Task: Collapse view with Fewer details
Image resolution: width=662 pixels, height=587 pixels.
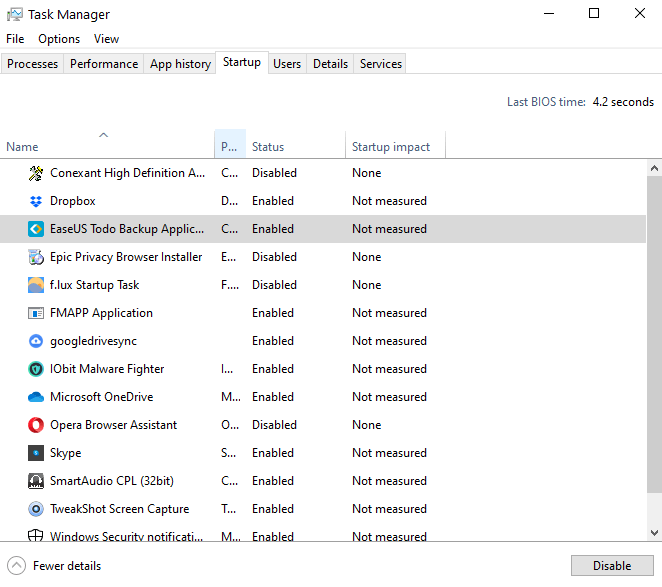Action: pos(54,566)
